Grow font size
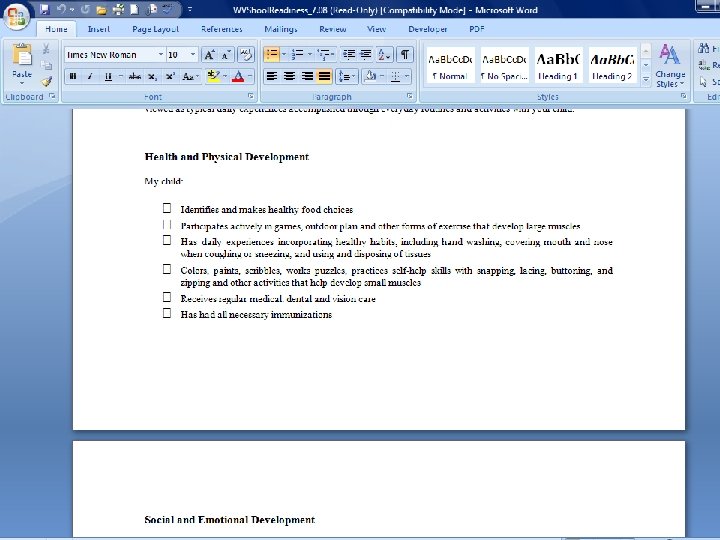Image resolution: width=720 pixels, height=540 pixels. point(209,55)
